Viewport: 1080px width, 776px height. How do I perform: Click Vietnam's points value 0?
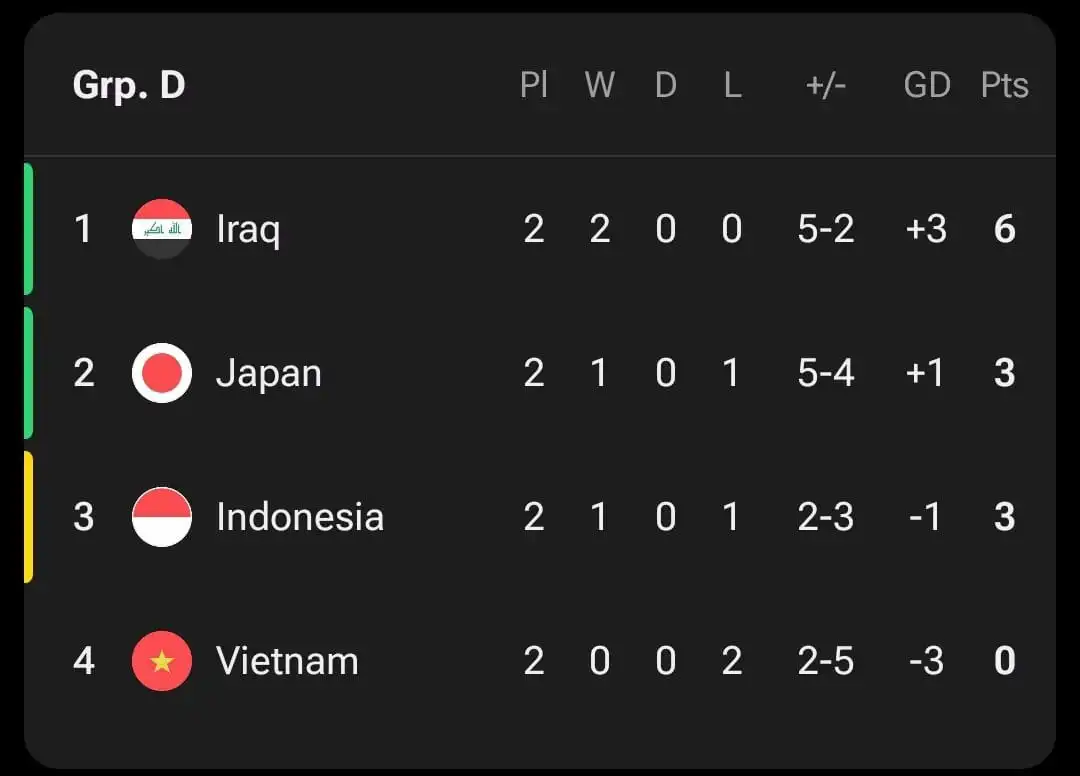click(1004, 660)
